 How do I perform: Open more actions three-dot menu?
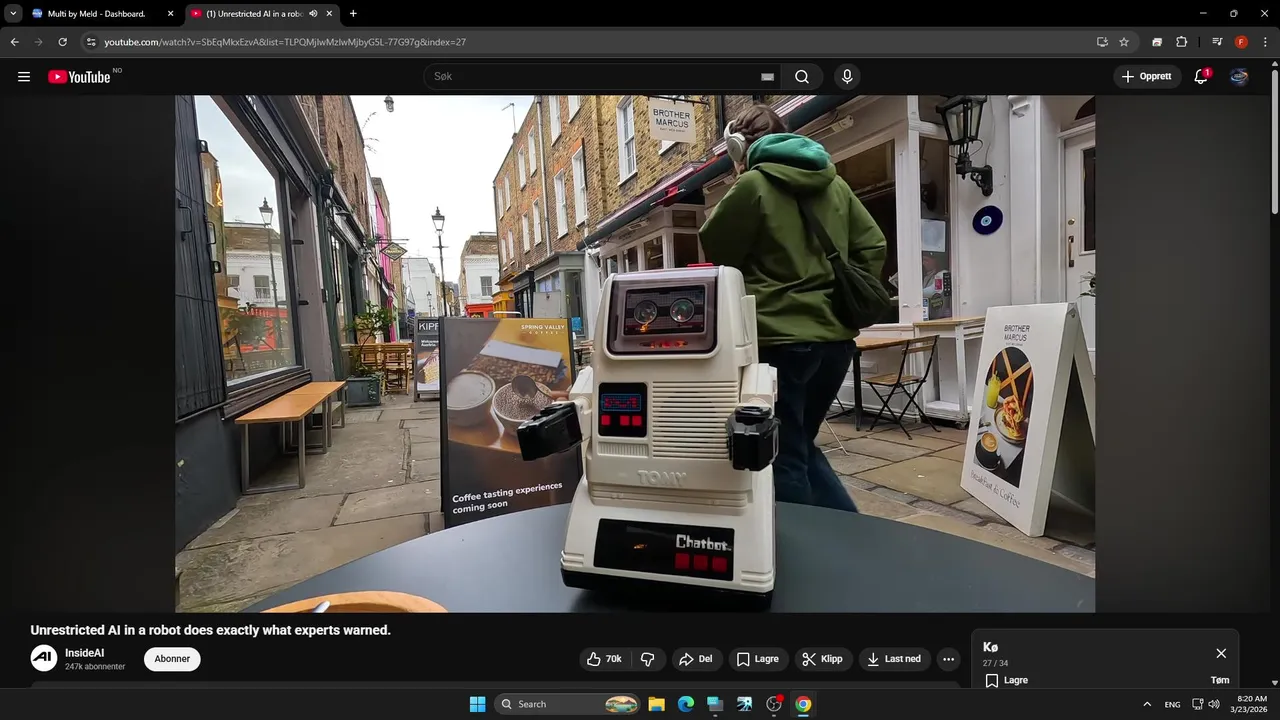click(948, 659)
